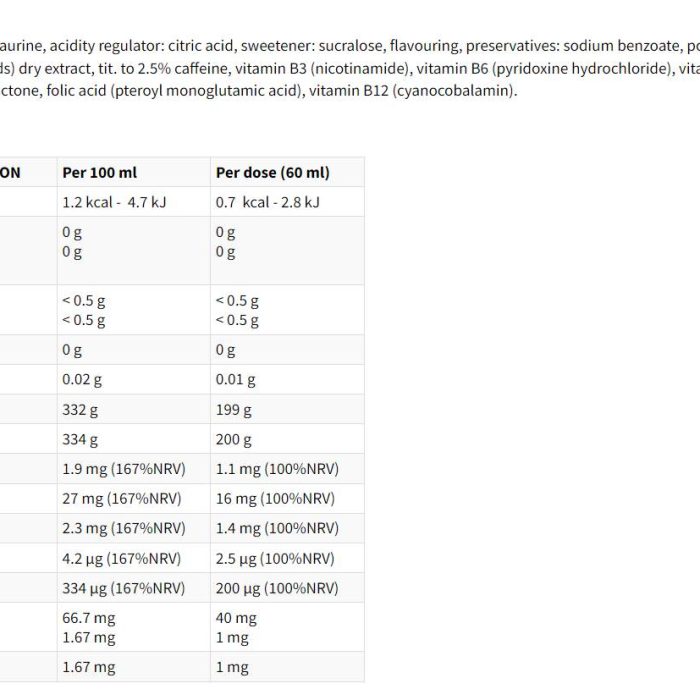Select the '334 µg (167%NRV)' cell
Viewport: 700px width, 700px height.
point(133,588)
